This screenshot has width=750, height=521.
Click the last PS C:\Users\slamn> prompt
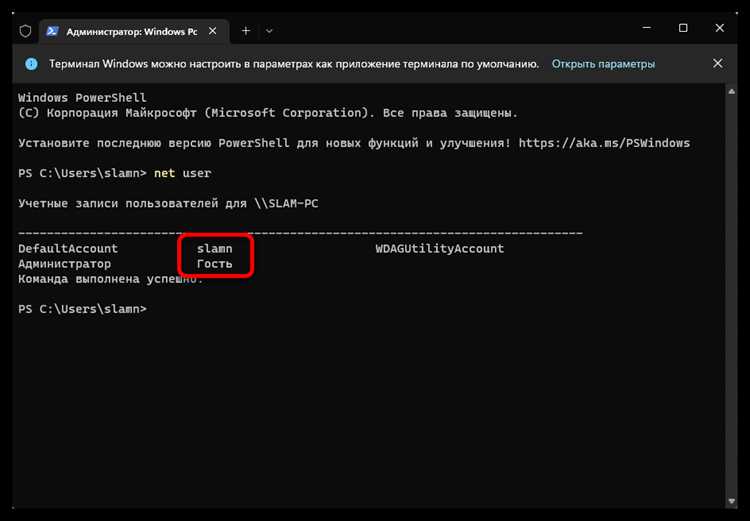point(82,309)
